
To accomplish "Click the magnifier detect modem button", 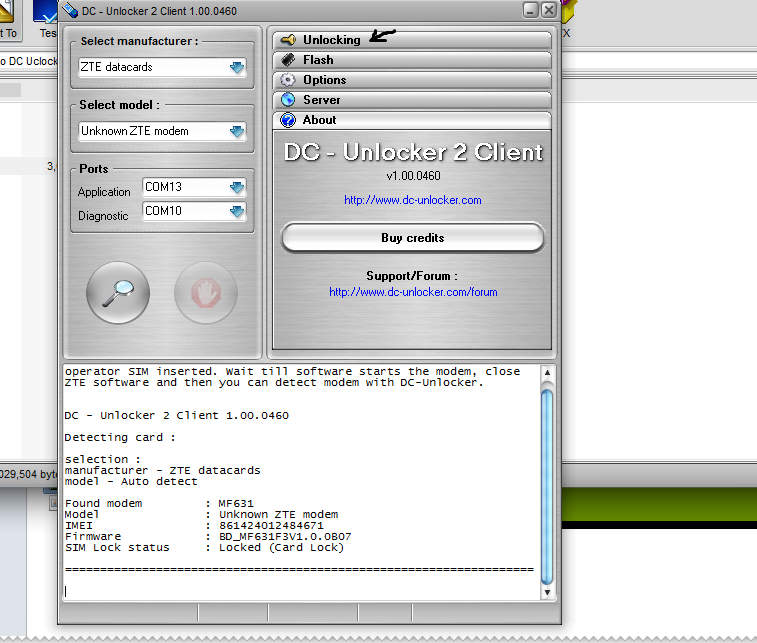I will (x=118, y=293).
